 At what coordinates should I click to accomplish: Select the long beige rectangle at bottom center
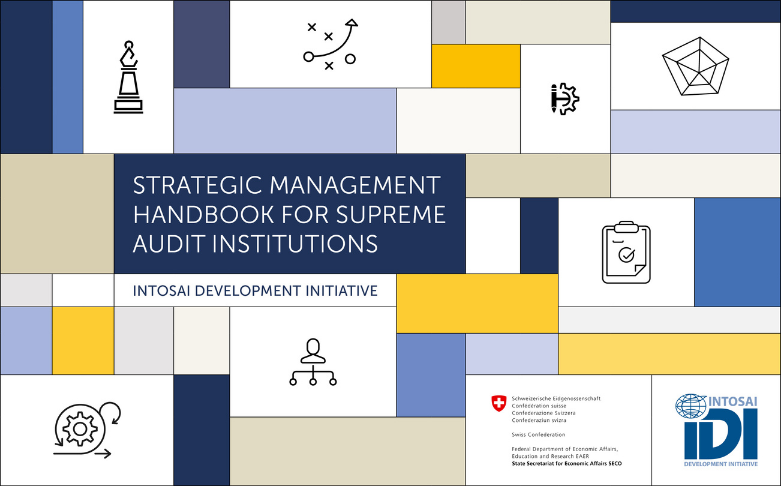pos(347,451)
